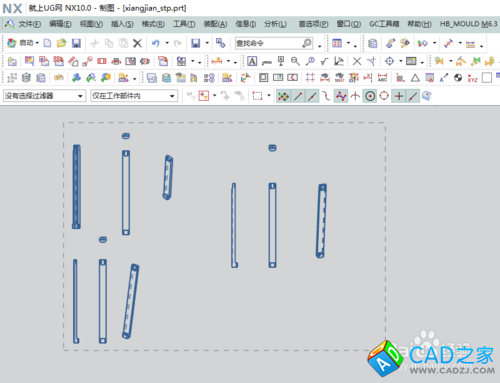Click the Datum Feature Symbol icon
500x383 pixels.
tap(281, 61)
